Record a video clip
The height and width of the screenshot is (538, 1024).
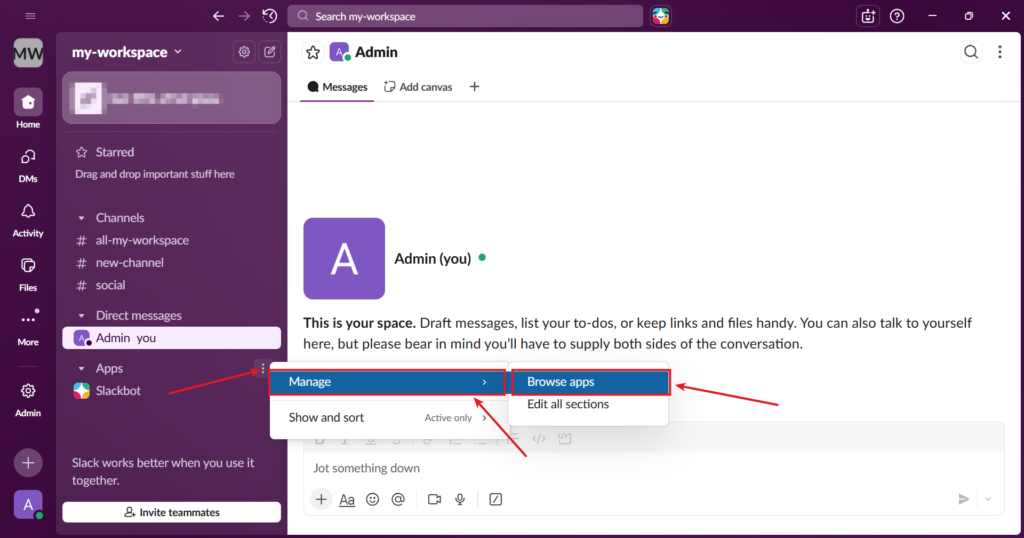pyautogui.click(x=434, y=499)
